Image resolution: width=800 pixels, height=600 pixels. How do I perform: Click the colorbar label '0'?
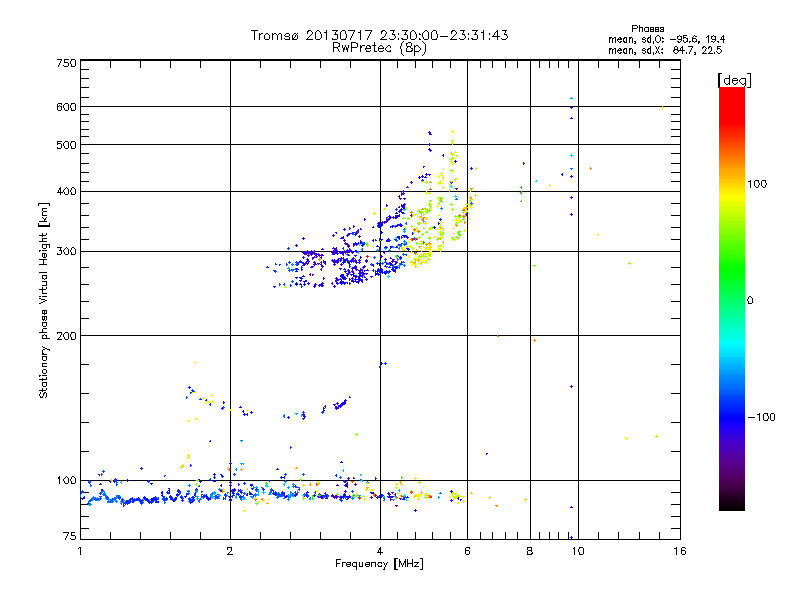pos(749,300)
